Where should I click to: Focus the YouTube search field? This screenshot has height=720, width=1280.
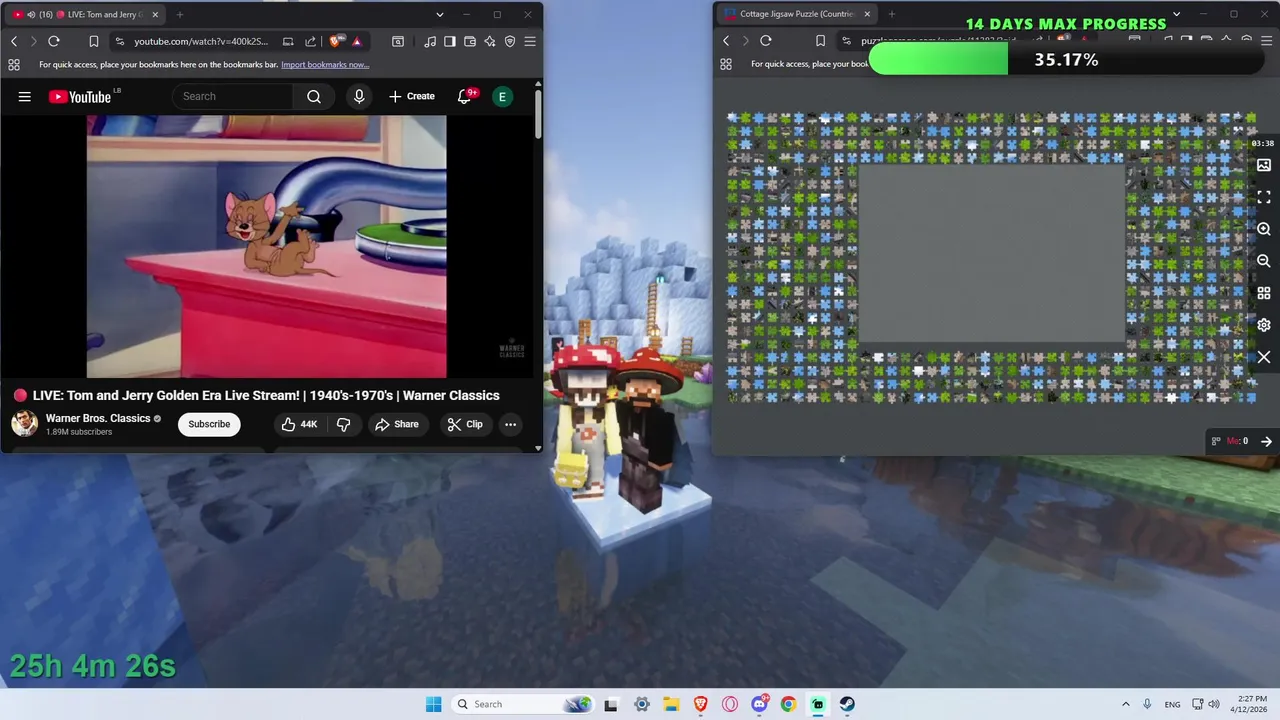tap(233, 96)
